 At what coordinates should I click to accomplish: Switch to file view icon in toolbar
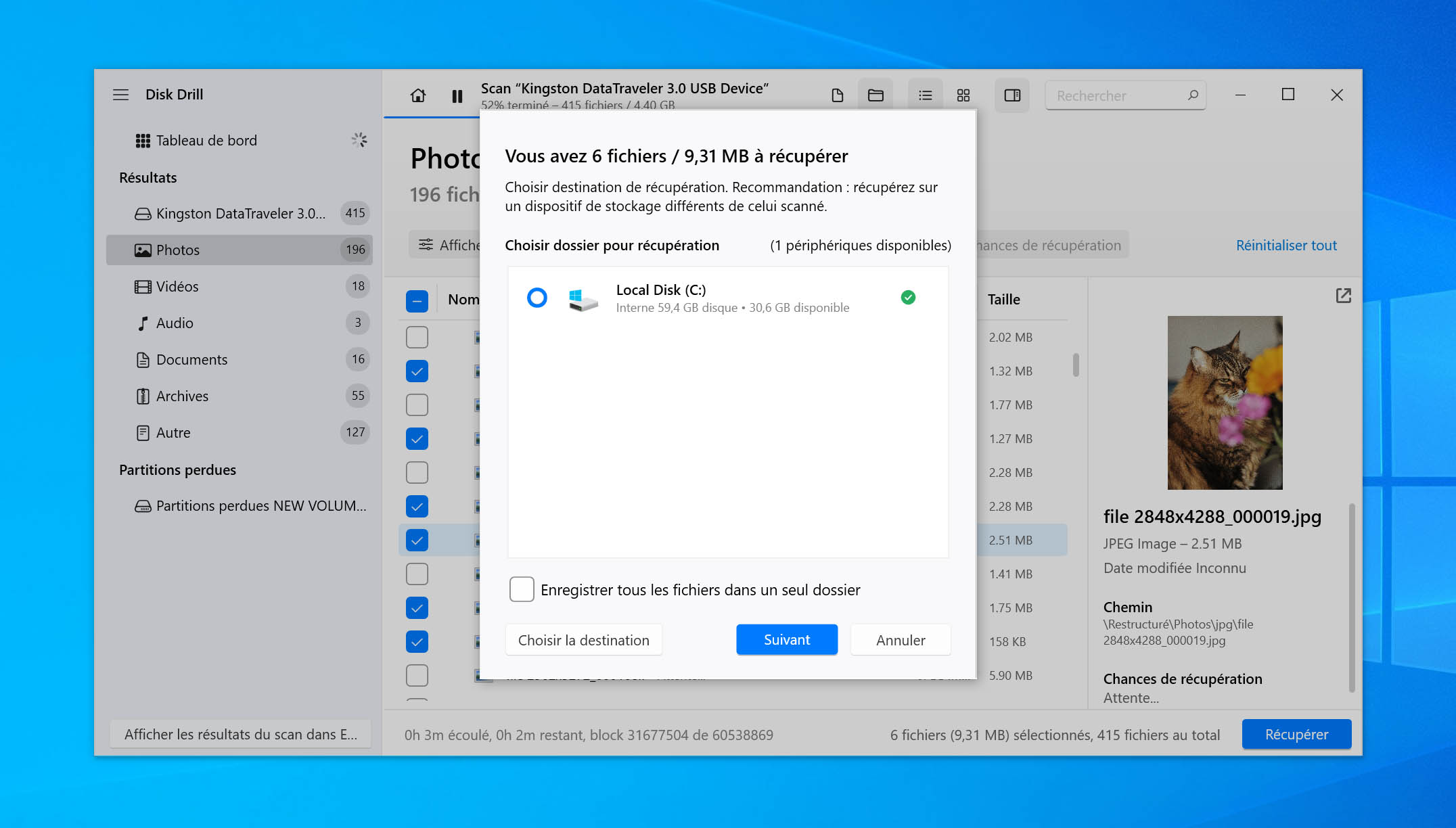point(838,95)
